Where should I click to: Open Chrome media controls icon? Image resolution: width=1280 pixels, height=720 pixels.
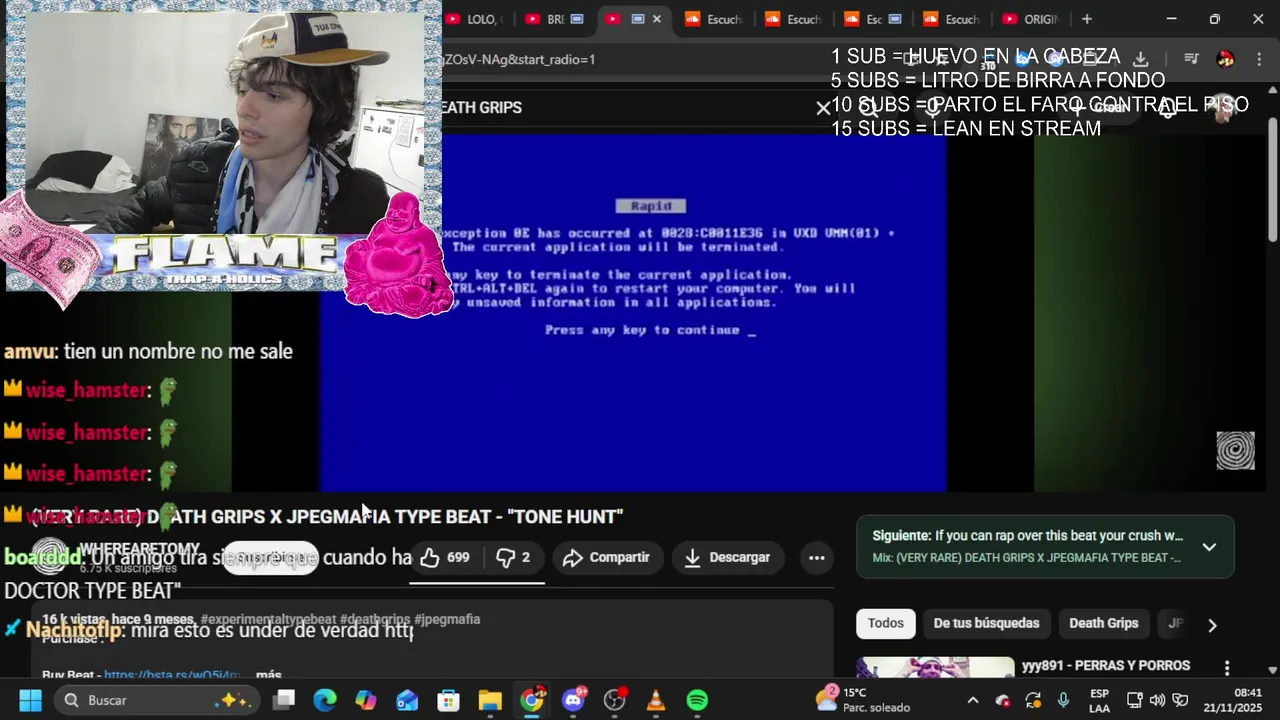[x=1191, y=59]
